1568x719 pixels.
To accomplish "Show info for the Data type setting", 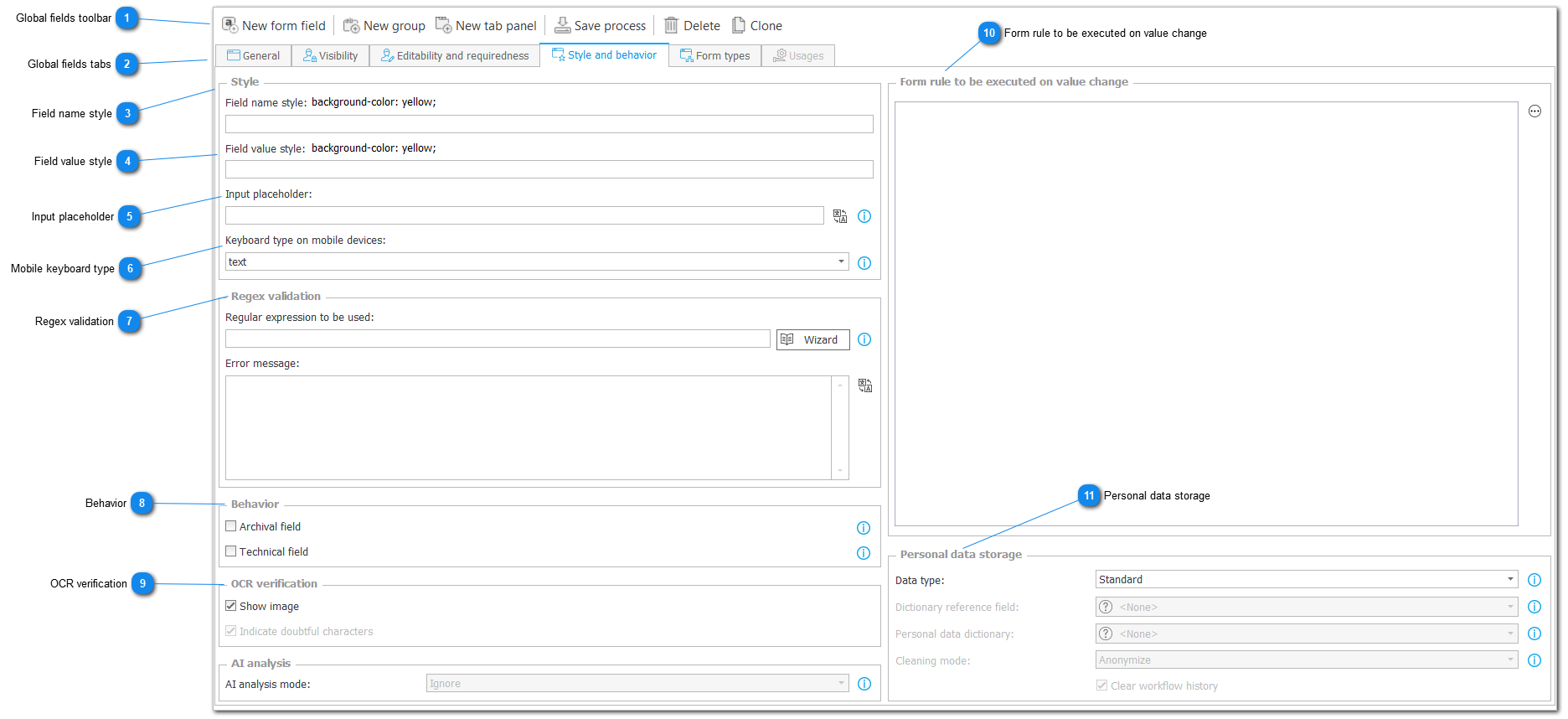I will point(1534,580).
